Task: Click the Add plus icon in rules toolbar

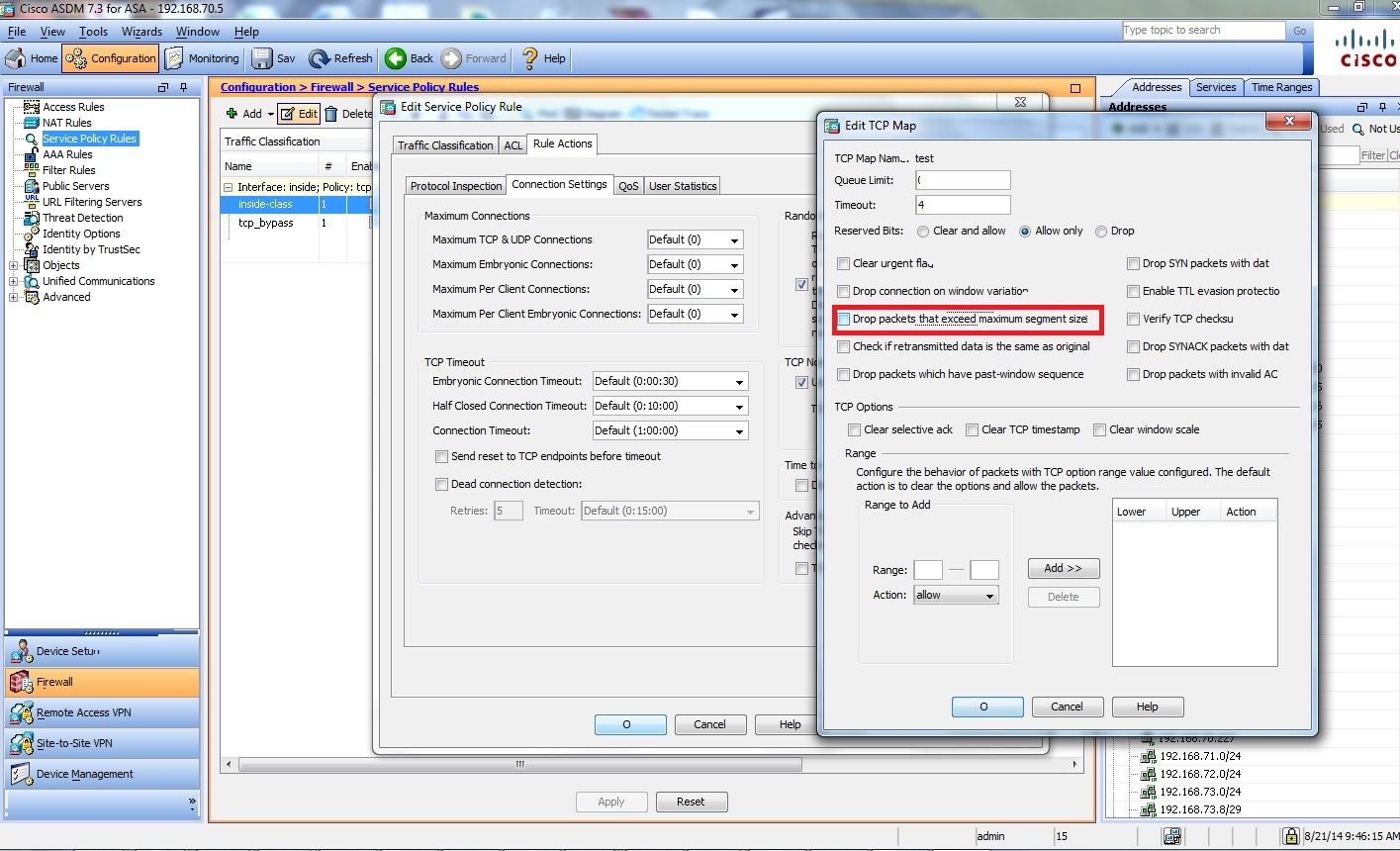Action: pyautogui.click(x=232, y=114)
